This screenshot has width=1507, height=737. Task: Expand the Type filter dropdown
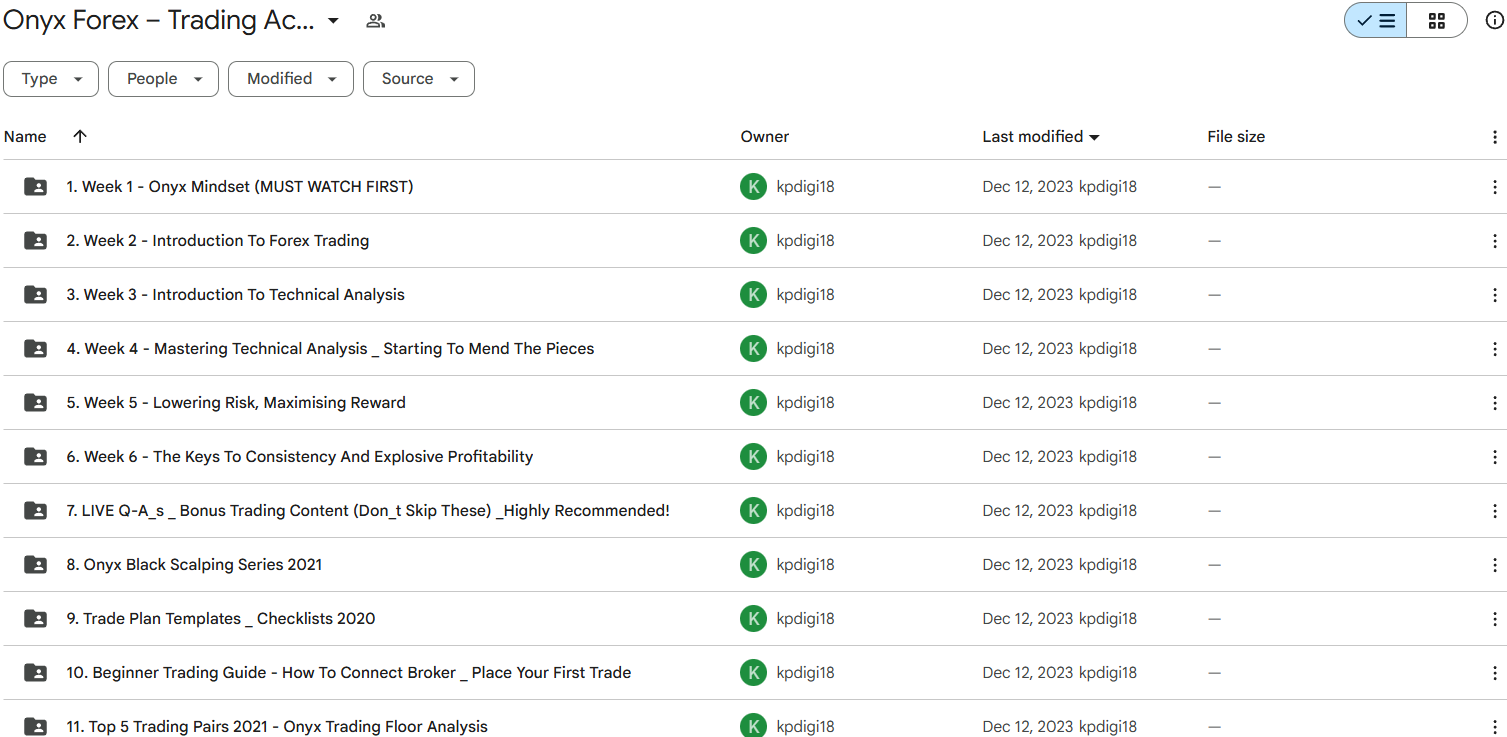(x=51, y=79)
